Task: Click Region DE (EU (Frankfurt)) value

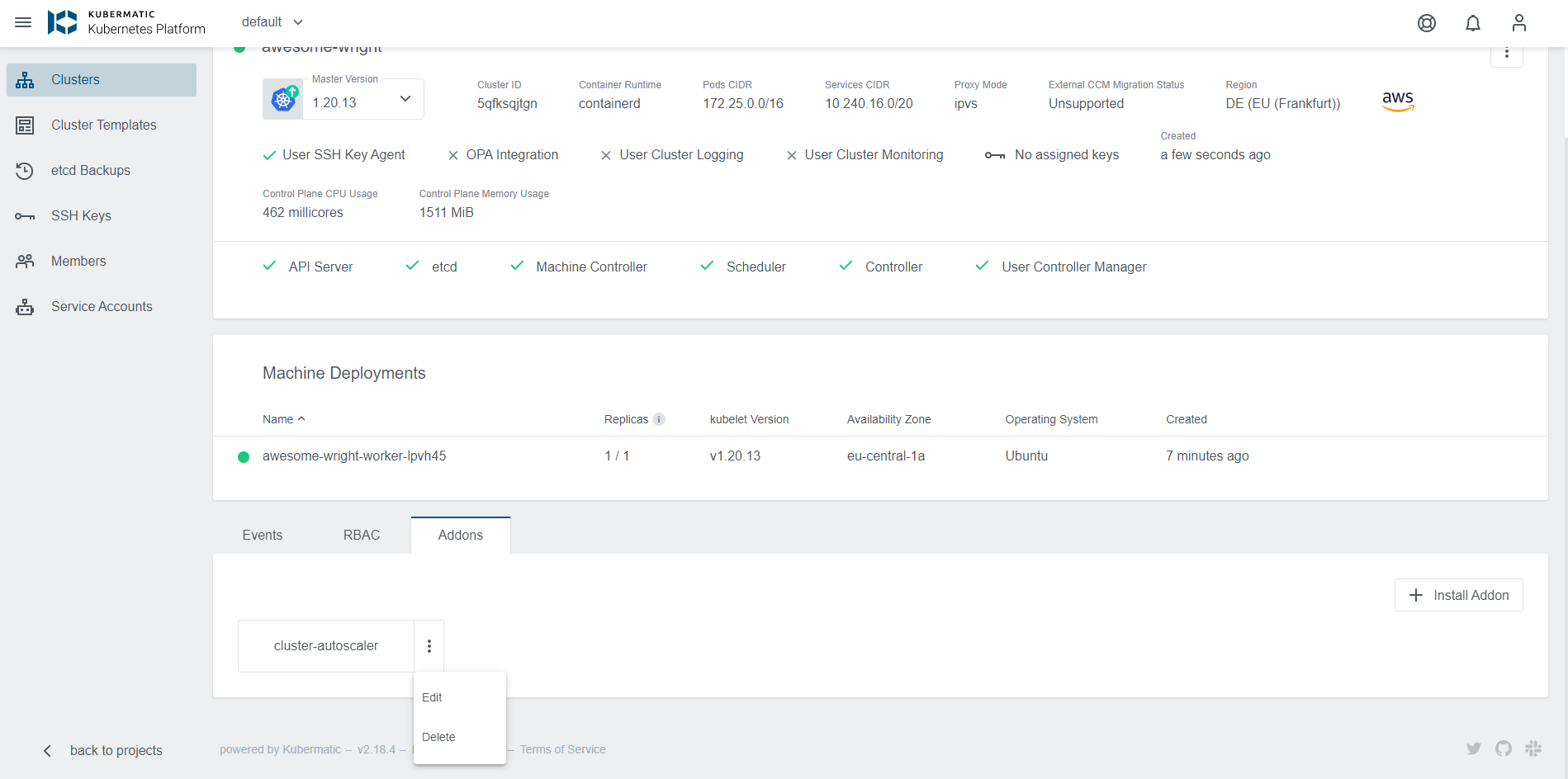Action: [1283, 104]
